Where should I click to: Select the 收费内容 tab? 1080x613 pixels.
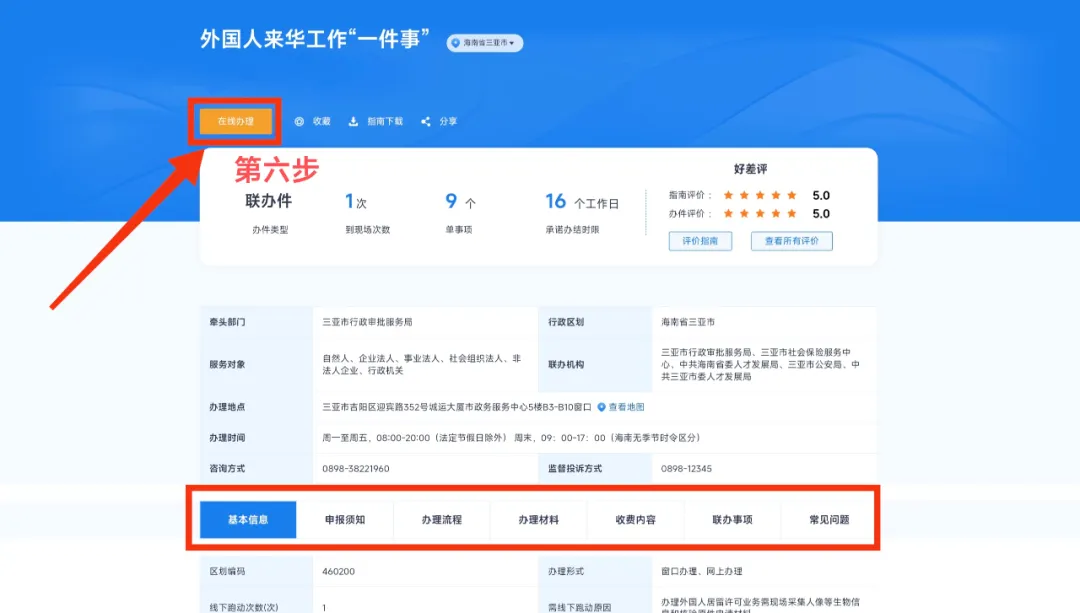click(x=635, y=520)
